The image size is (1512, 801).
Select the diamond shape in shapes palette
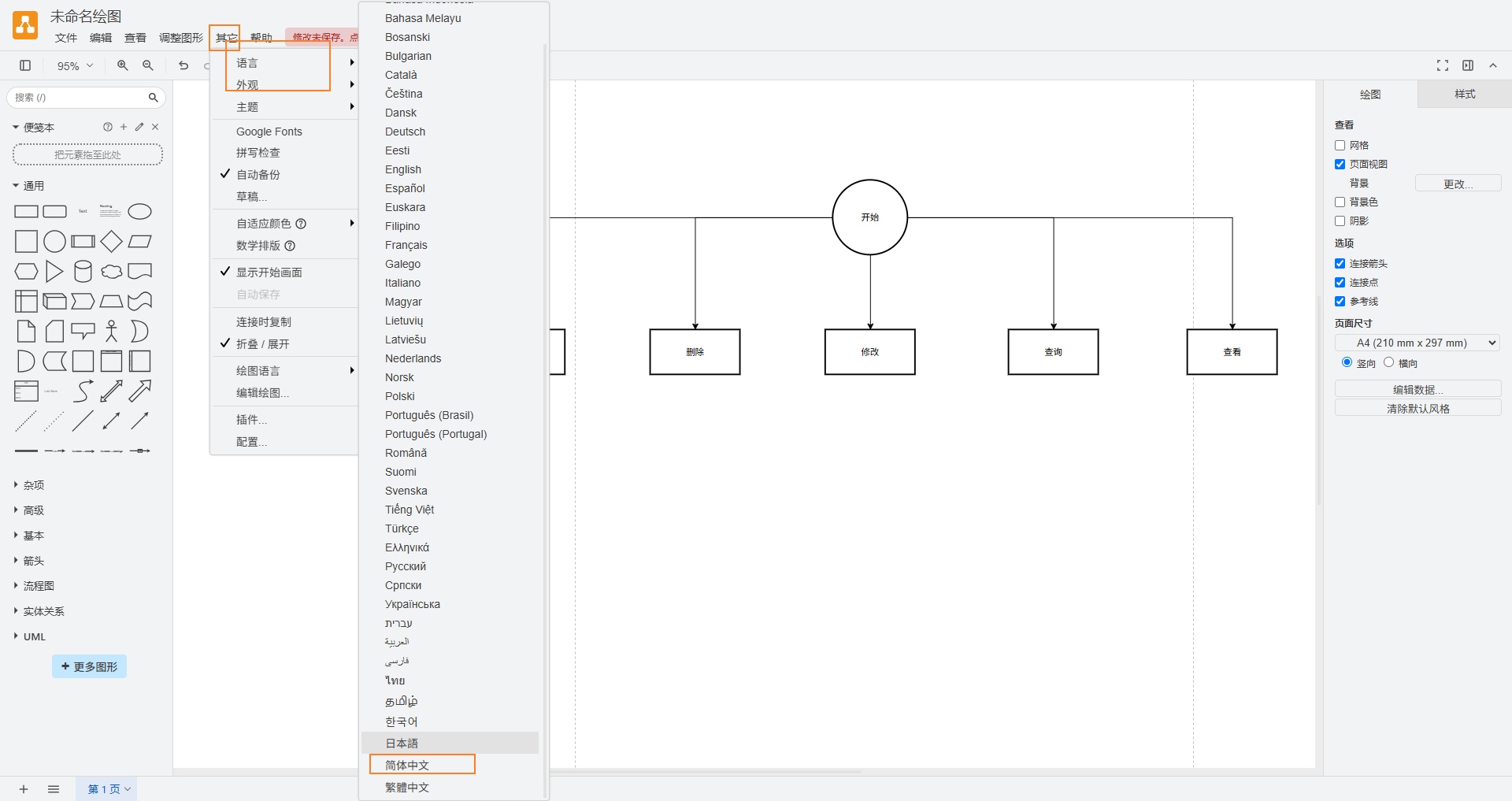[x=111, y=242]
